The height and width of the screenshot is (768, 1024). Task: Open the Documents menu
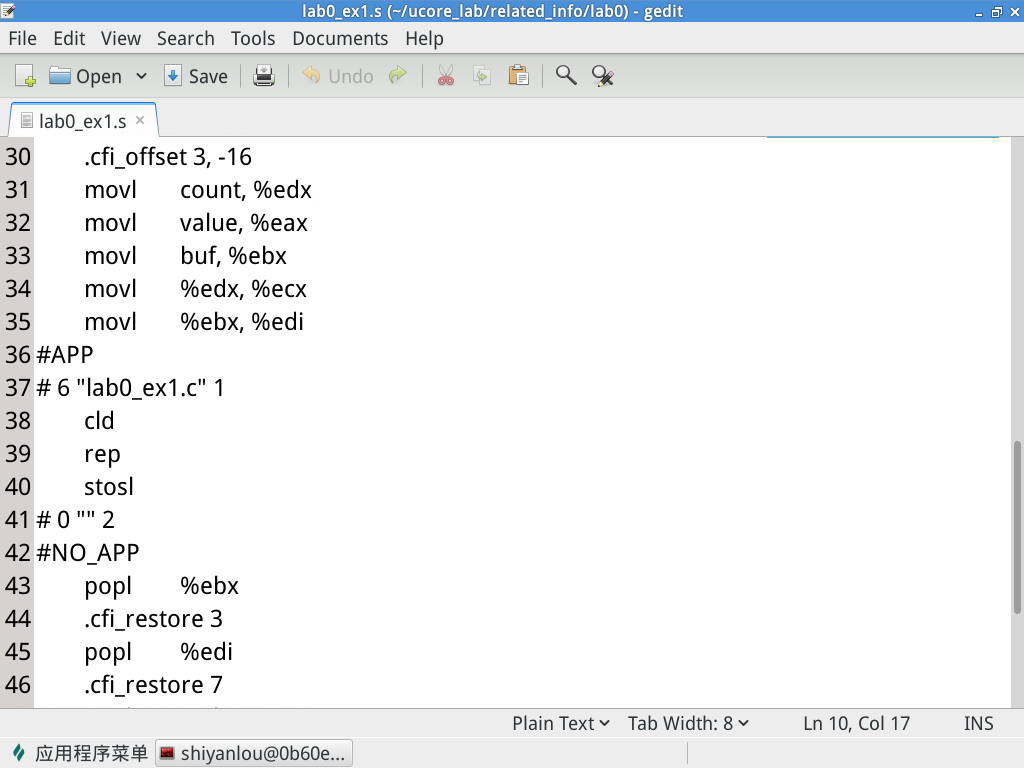coord(340,38)
